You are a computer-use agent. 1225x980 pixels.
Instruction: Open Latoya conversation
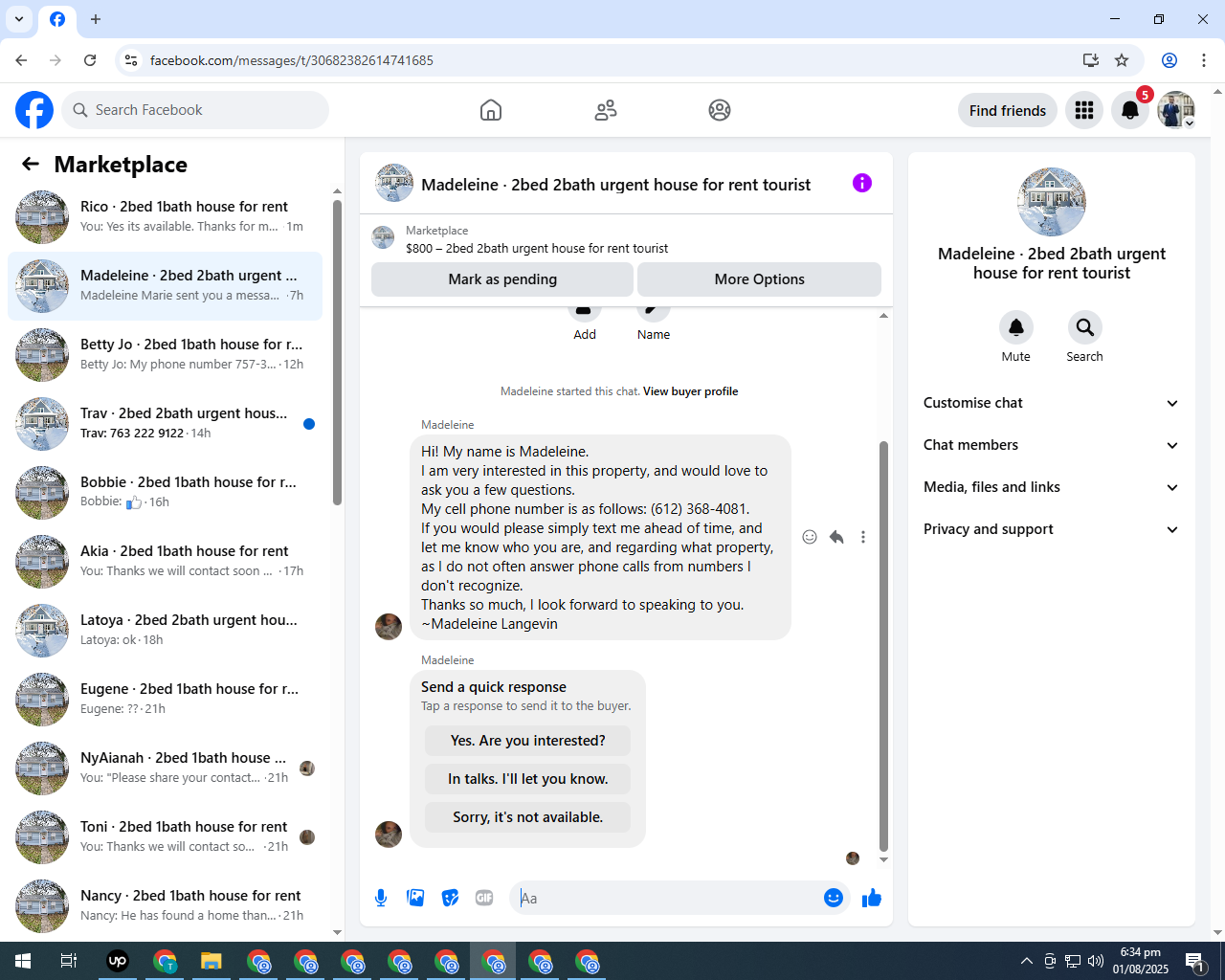pos(165,631)
